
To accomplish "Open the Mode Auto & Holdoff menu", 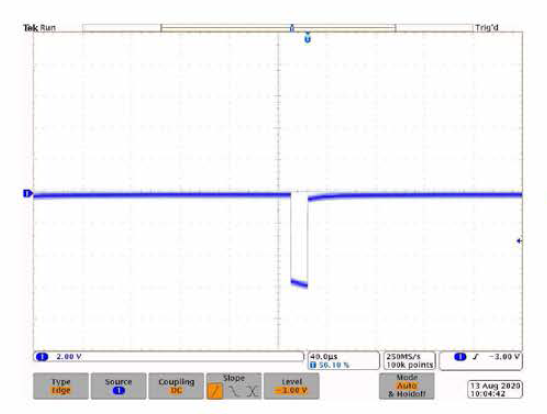I will tap(407, 386).
